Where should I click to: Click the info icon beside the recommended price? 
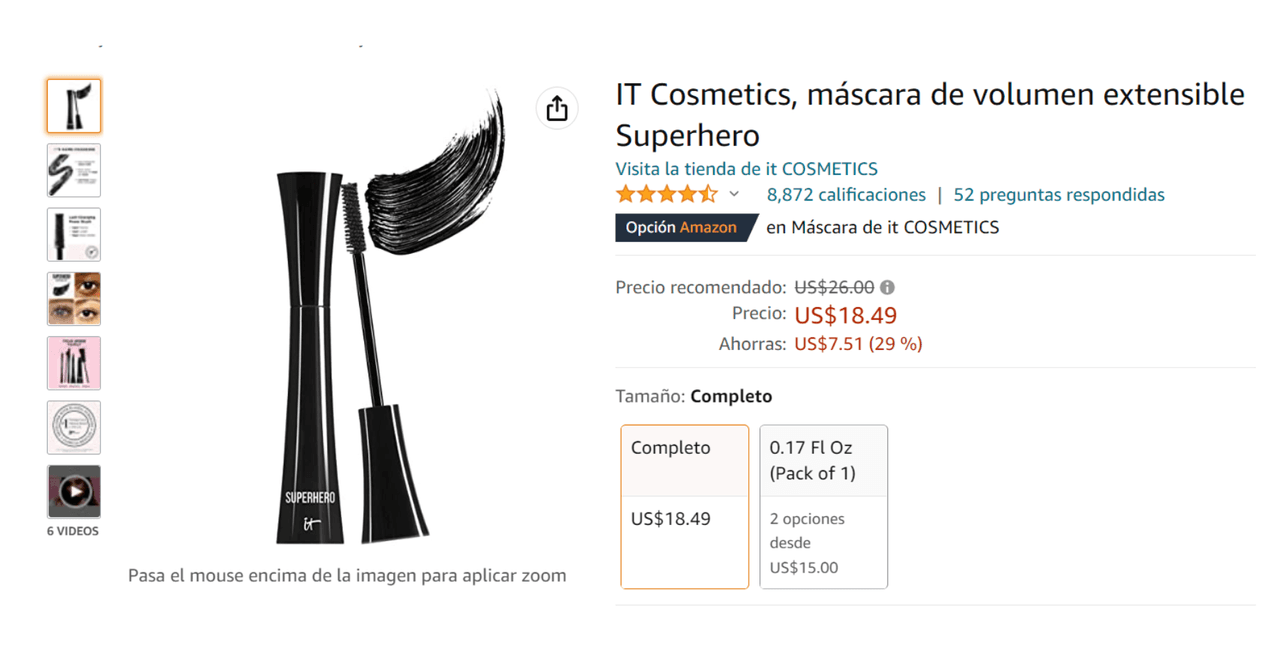887,288
